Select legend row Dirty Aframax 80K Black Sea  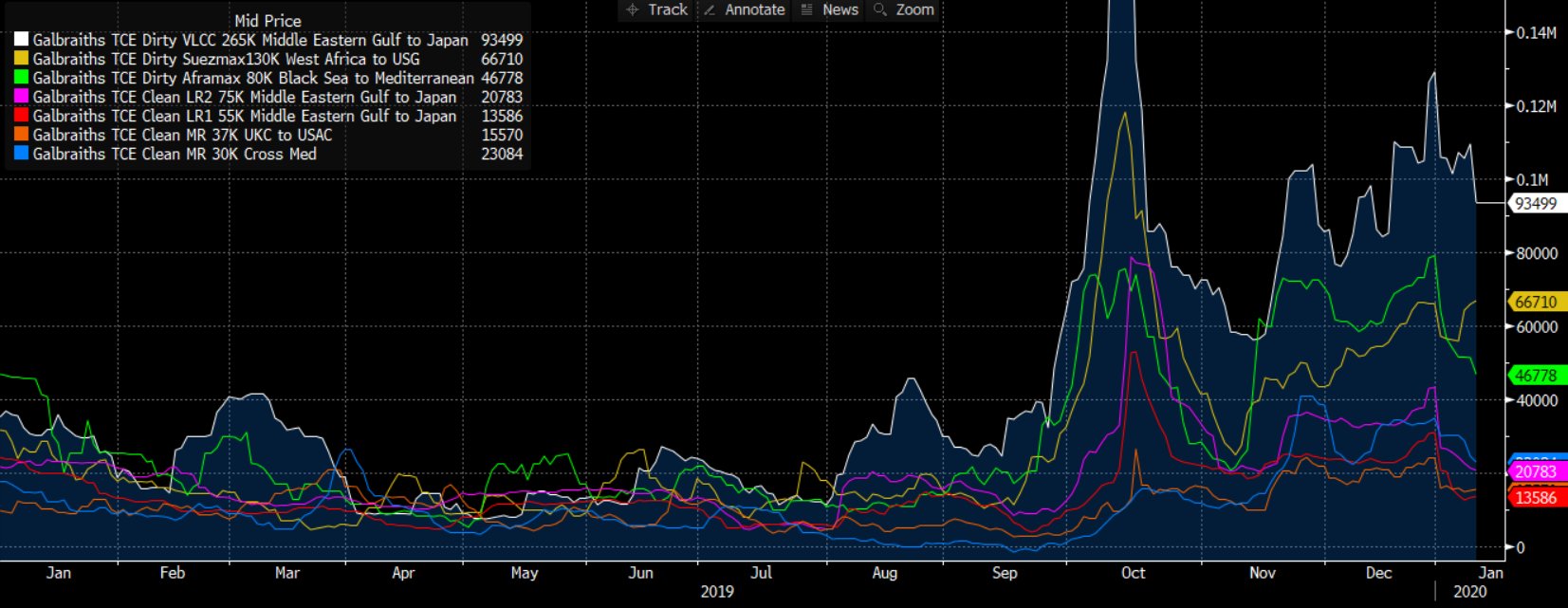point(268,78)
